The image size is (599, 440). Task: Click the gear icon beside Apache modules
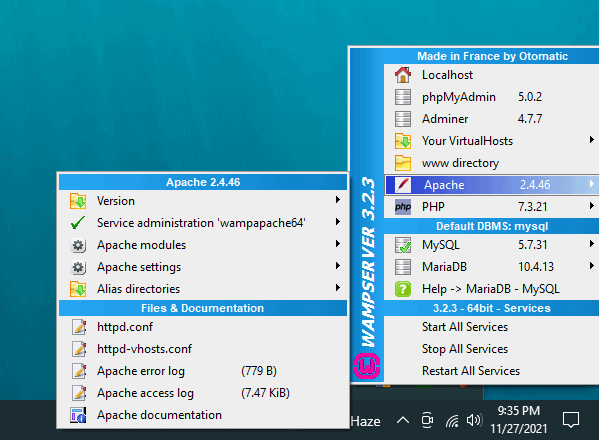78,245
